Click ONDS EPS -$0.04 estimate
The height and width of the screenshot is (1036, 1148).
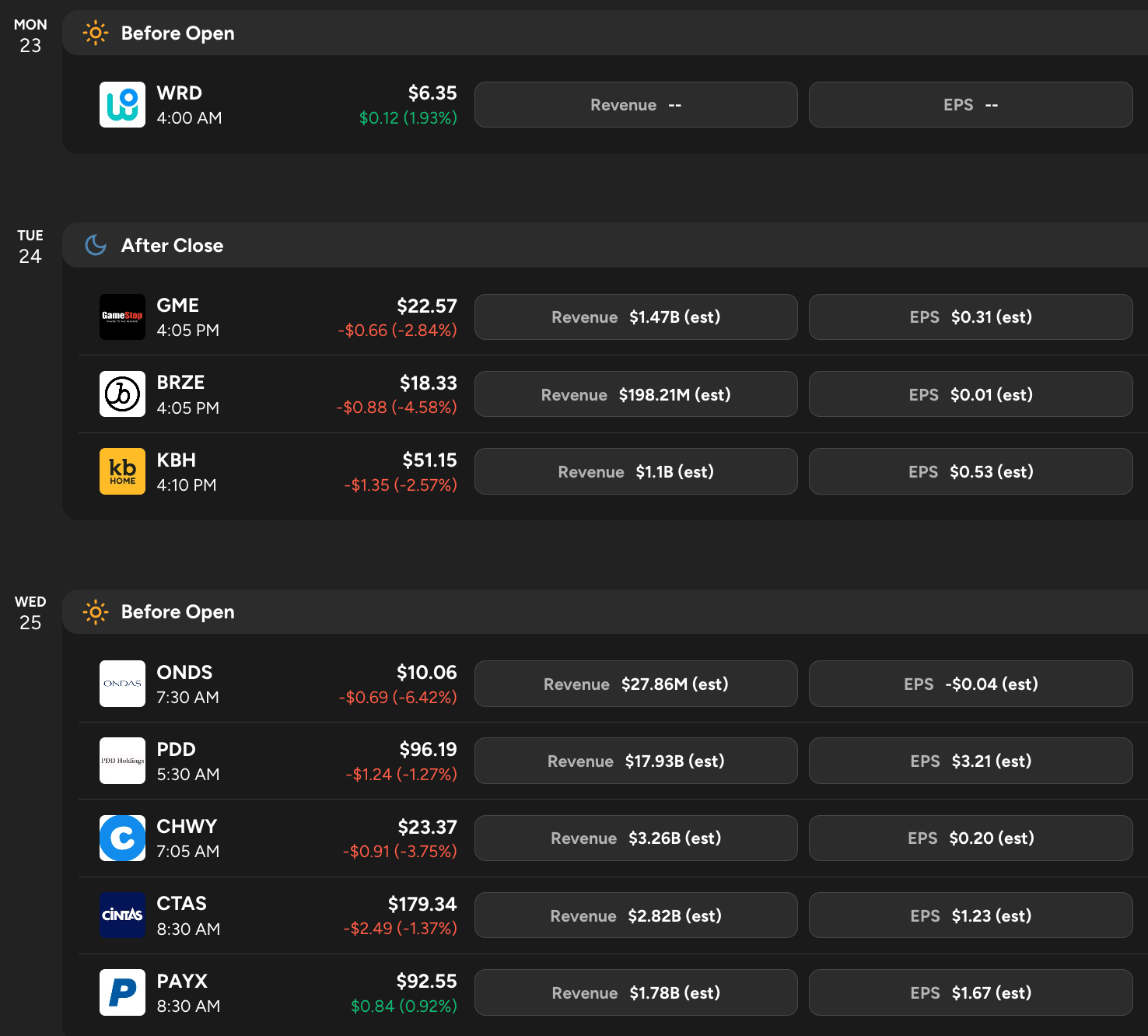(971, 684)
